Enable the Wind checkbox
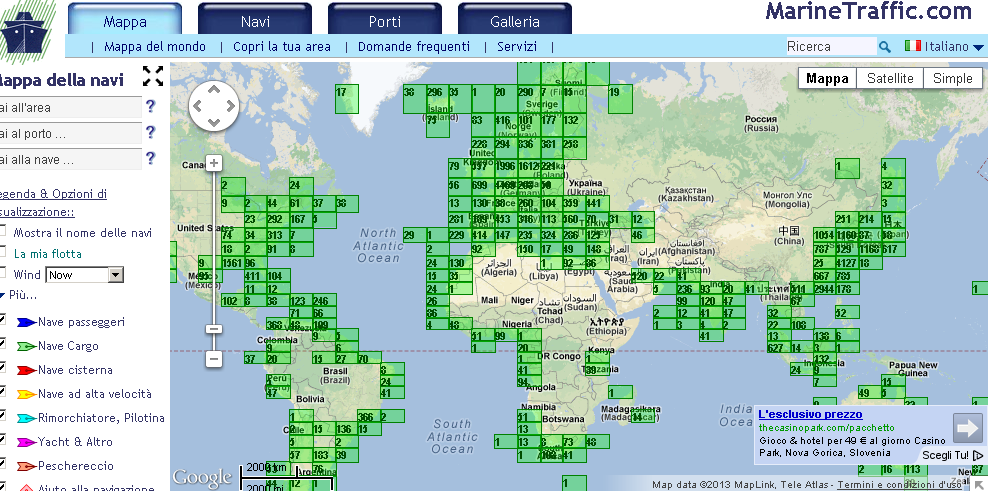The image size is (993, 491). [3, 274]
